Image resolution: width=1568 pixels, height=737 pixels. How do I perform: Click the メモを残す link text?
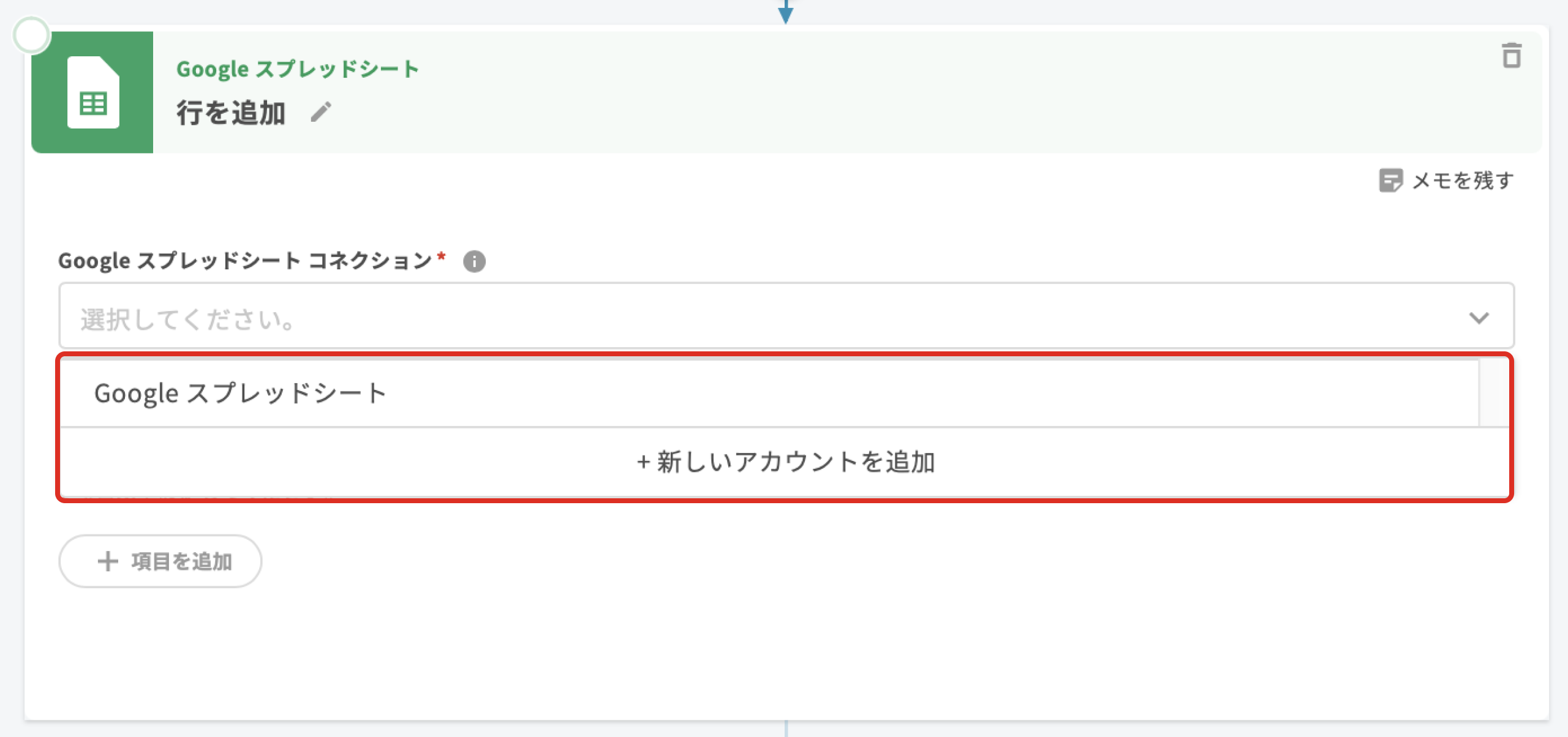point(1463,181)
